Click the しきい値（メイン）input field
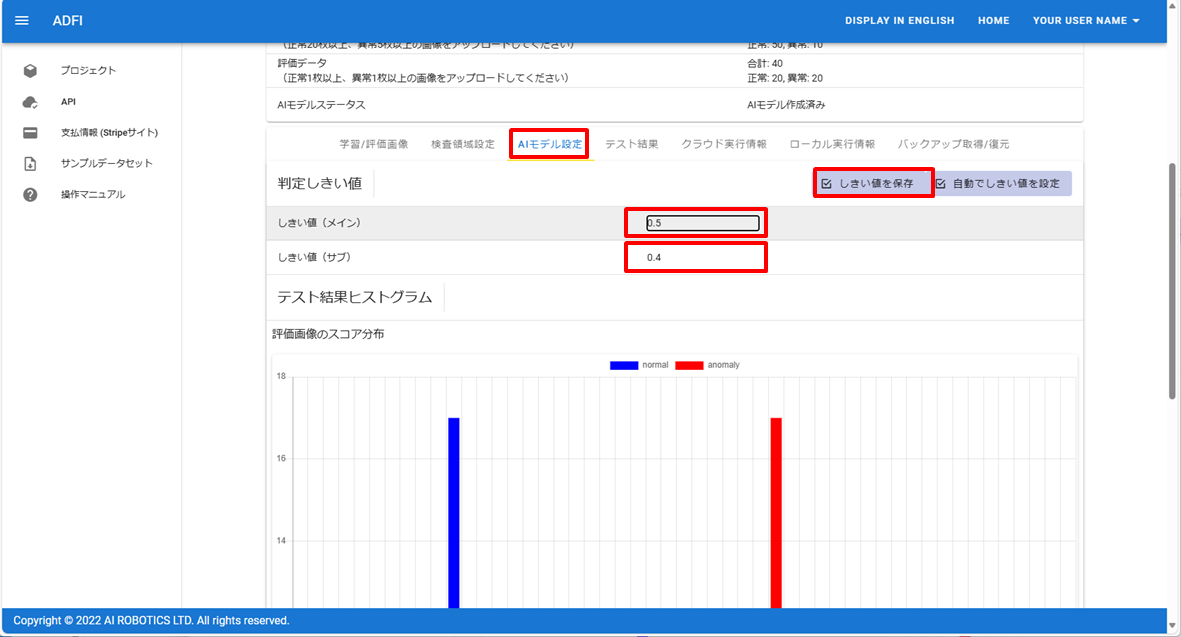Screen dimensions: 1181x637 tap(703, 223)
